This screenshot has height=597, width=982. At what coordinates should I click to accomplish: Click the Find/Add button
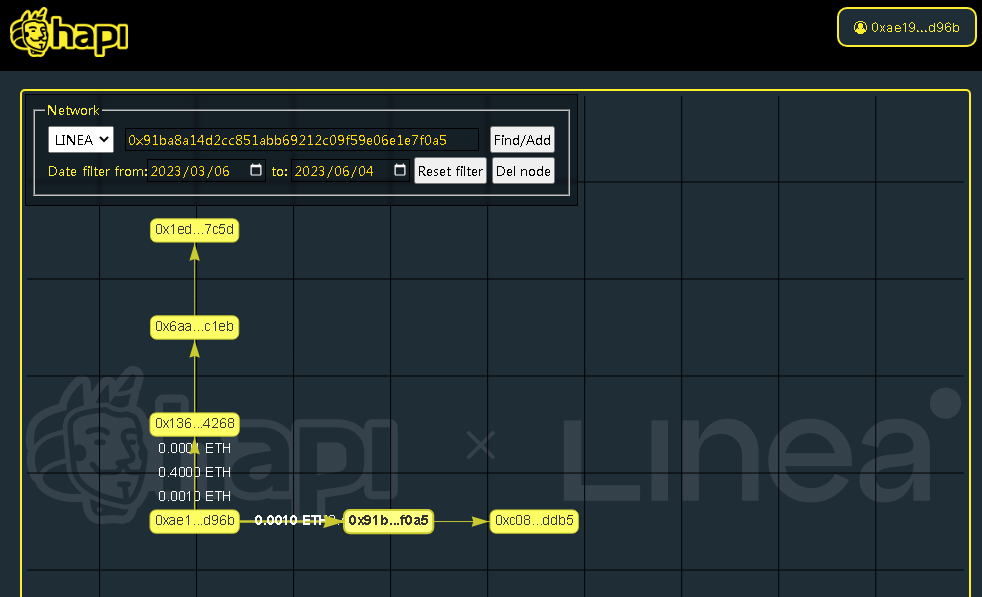[x=522, y=140]
